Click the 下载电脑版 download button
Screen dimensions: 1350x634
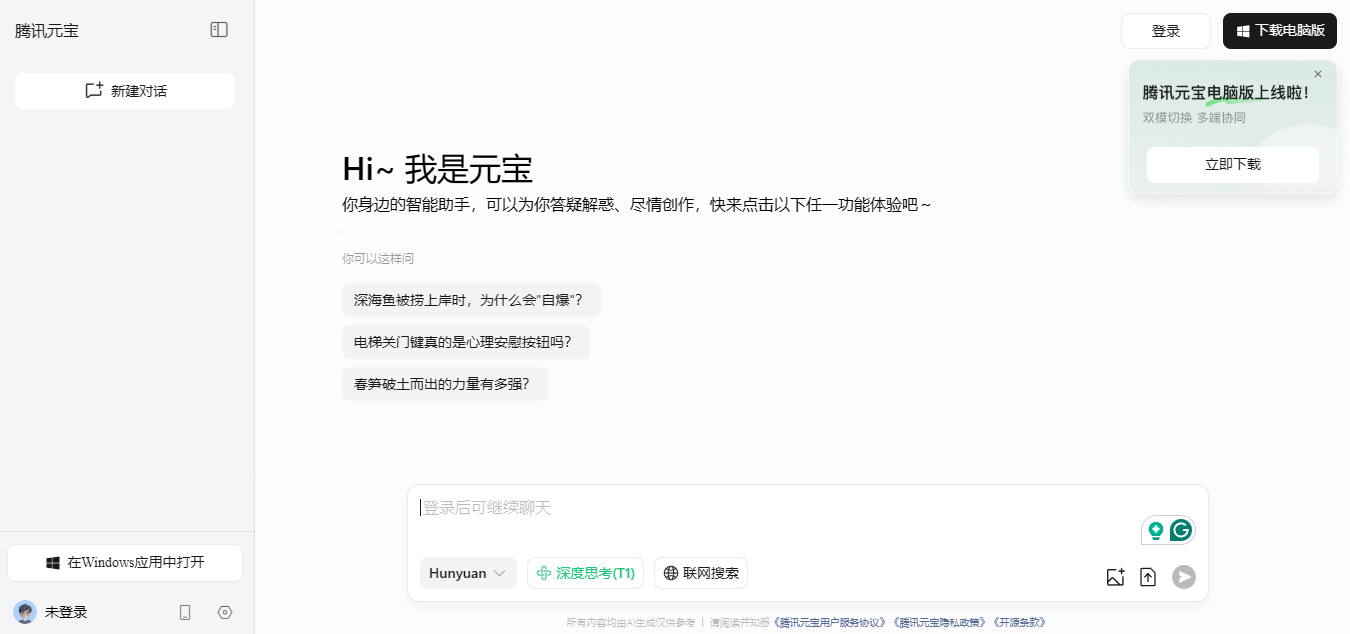click(x=1280, y=31)
